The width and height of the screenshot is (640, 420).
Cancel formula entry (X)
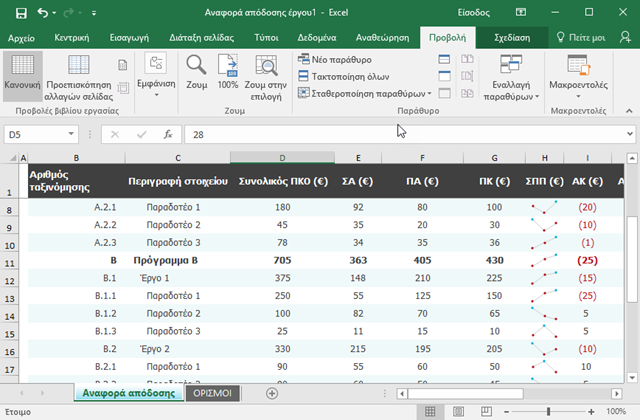point(115,135)
